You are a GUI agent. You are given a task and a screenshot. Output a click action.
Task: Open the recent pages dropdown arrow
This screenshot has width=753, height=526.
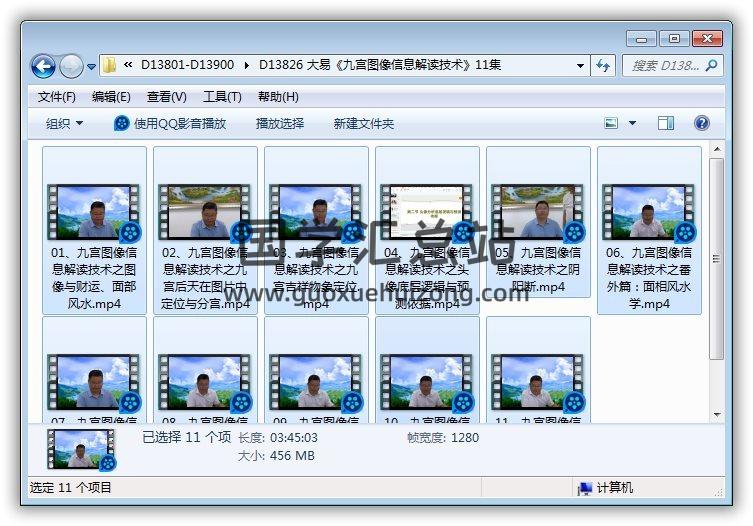[x=92, y=67]
